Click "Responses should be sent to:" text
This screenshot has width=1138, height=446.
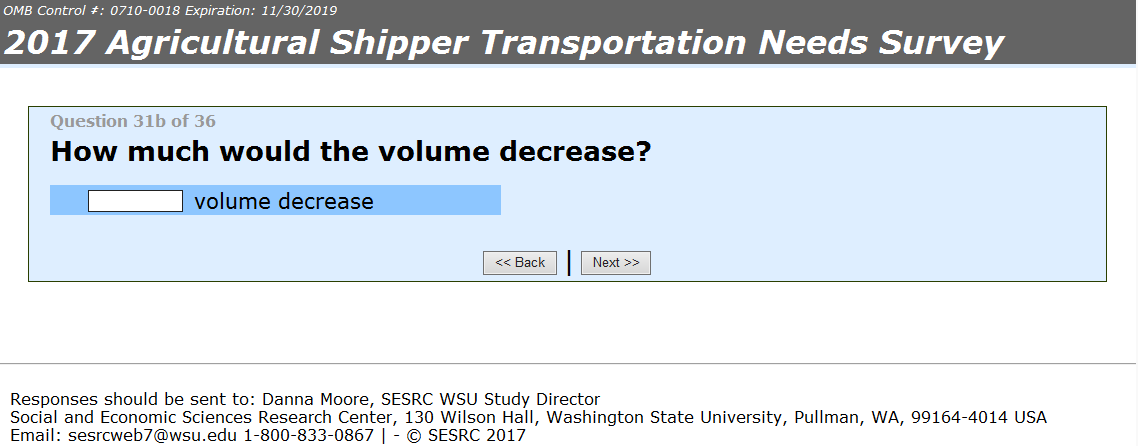click(132, 399)
